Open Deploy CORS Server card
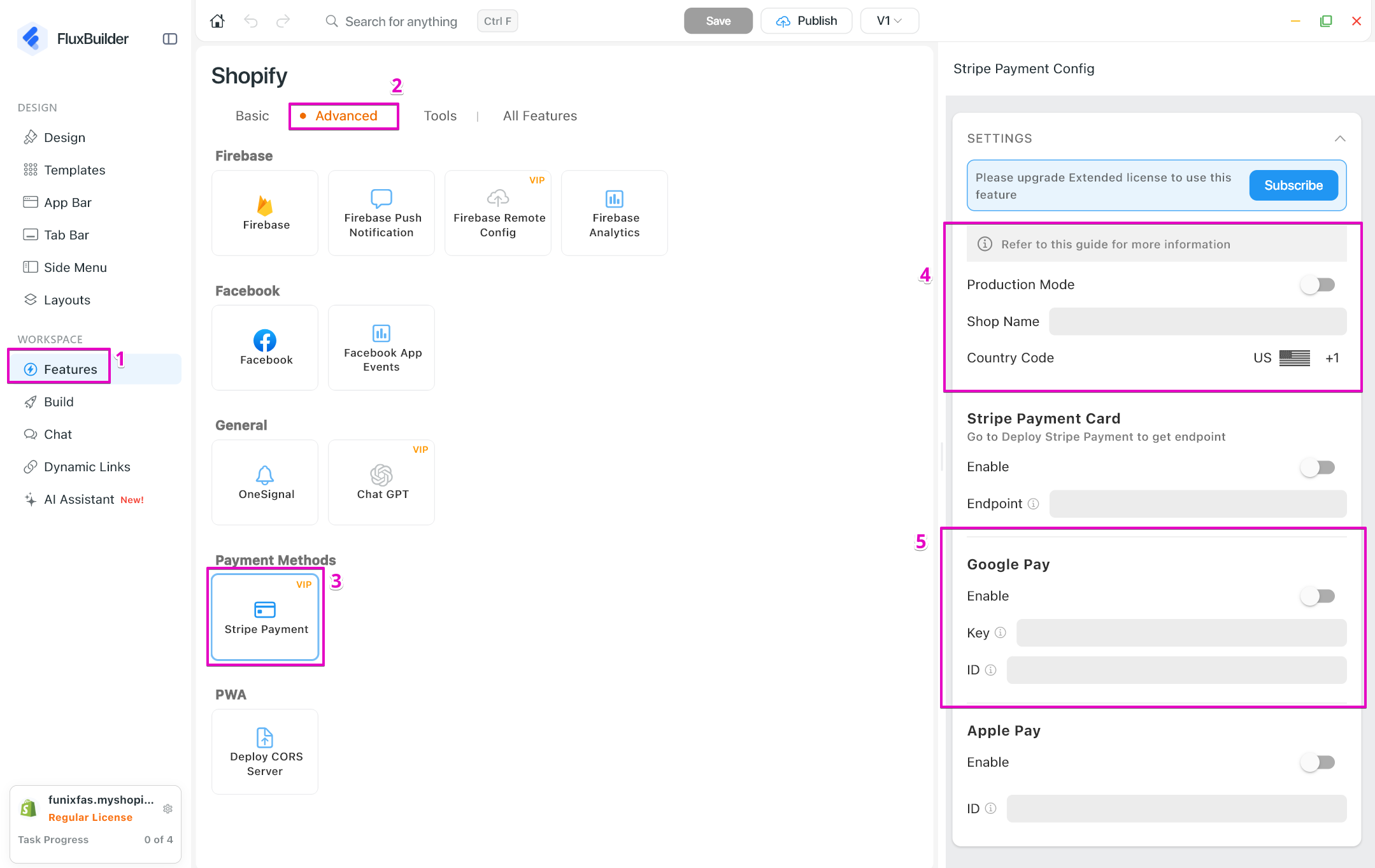This screenshot has width=1375, height=868. click(x=265, y=751)
